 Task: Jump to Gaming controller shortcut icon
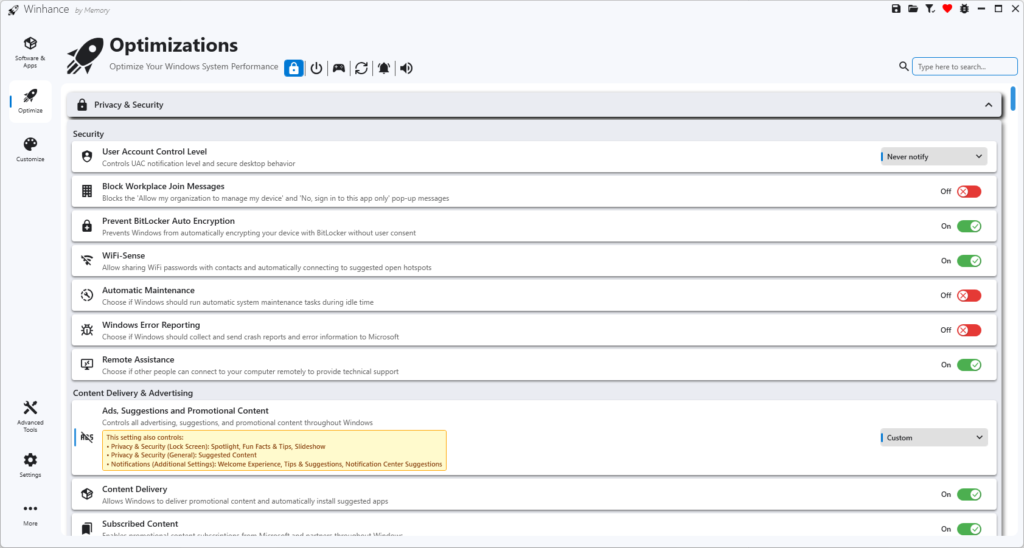[339, 68]
